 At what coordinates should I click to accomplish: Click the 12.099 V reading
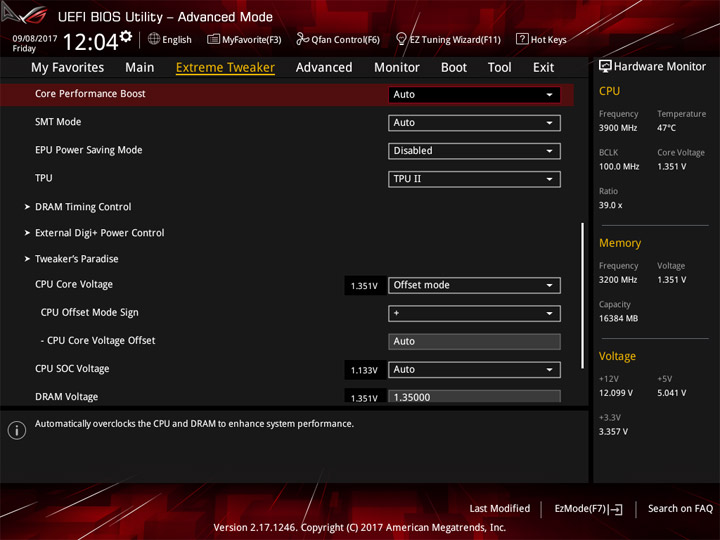(x=616, y=393)
